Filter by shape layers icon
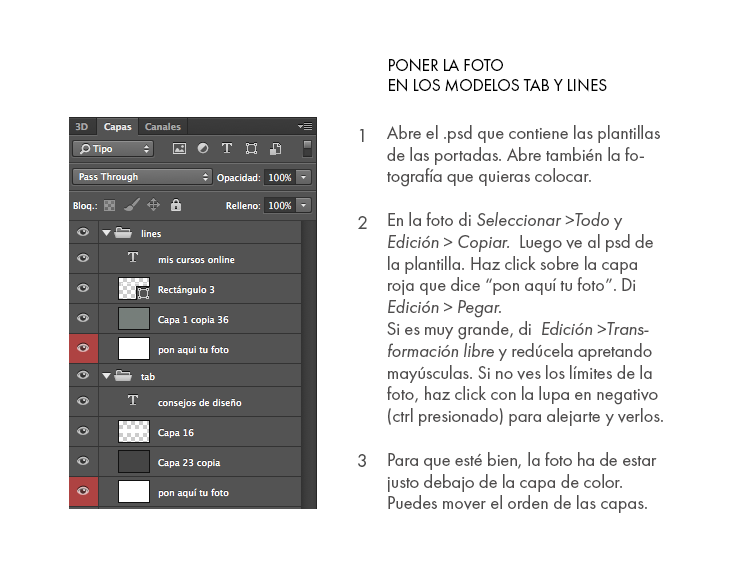 click(x=251, y=149)
